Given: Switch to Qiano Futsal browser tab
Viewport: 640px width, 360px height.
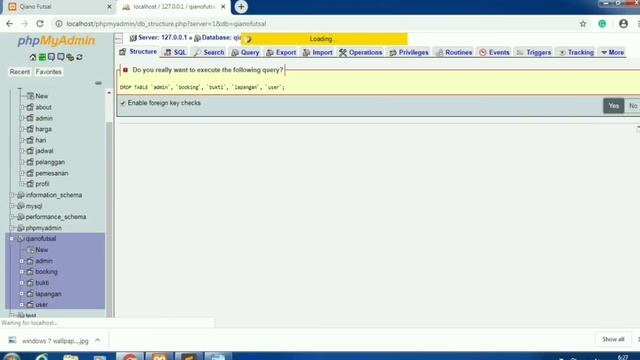Looking at the screenshot, I should point(57,7).
